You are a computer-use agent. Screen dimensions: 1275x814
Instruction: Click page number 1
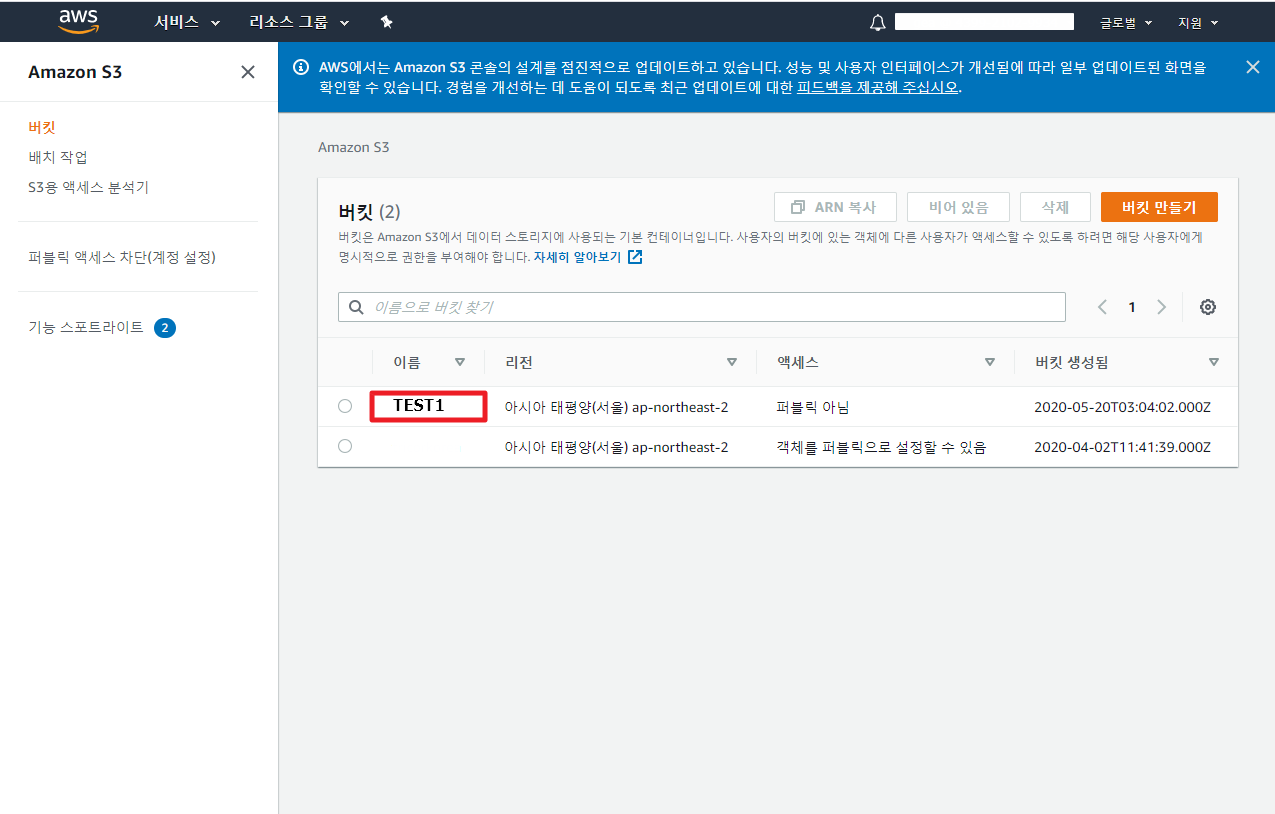tap(1132, 307)
